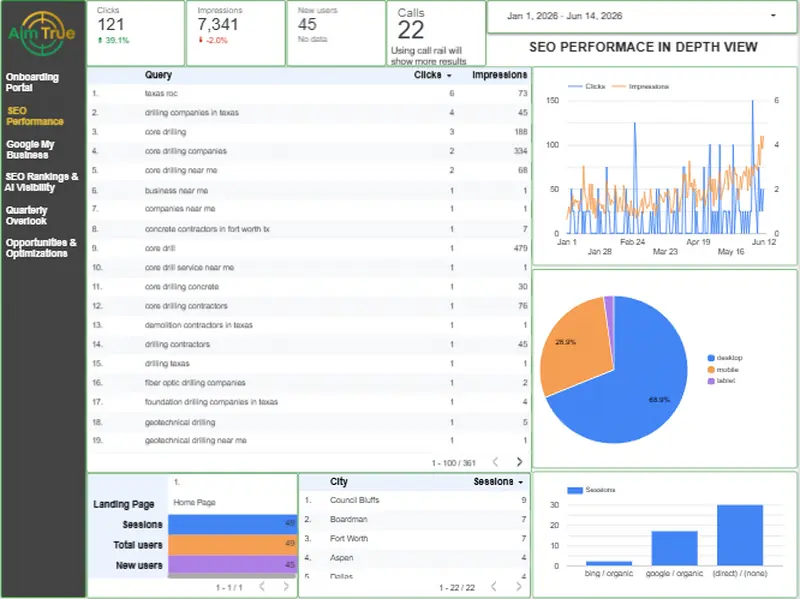800x599 pixels.
Task: Previous page arrow in landing page table
Action: [262, 587]
